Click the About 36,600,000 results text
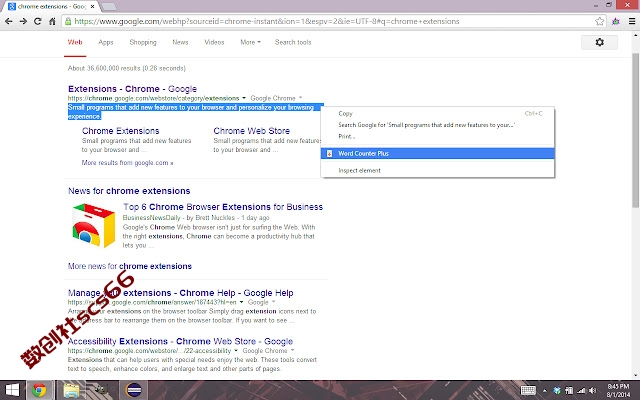This screenshot has height=400, width=640. 127,68
